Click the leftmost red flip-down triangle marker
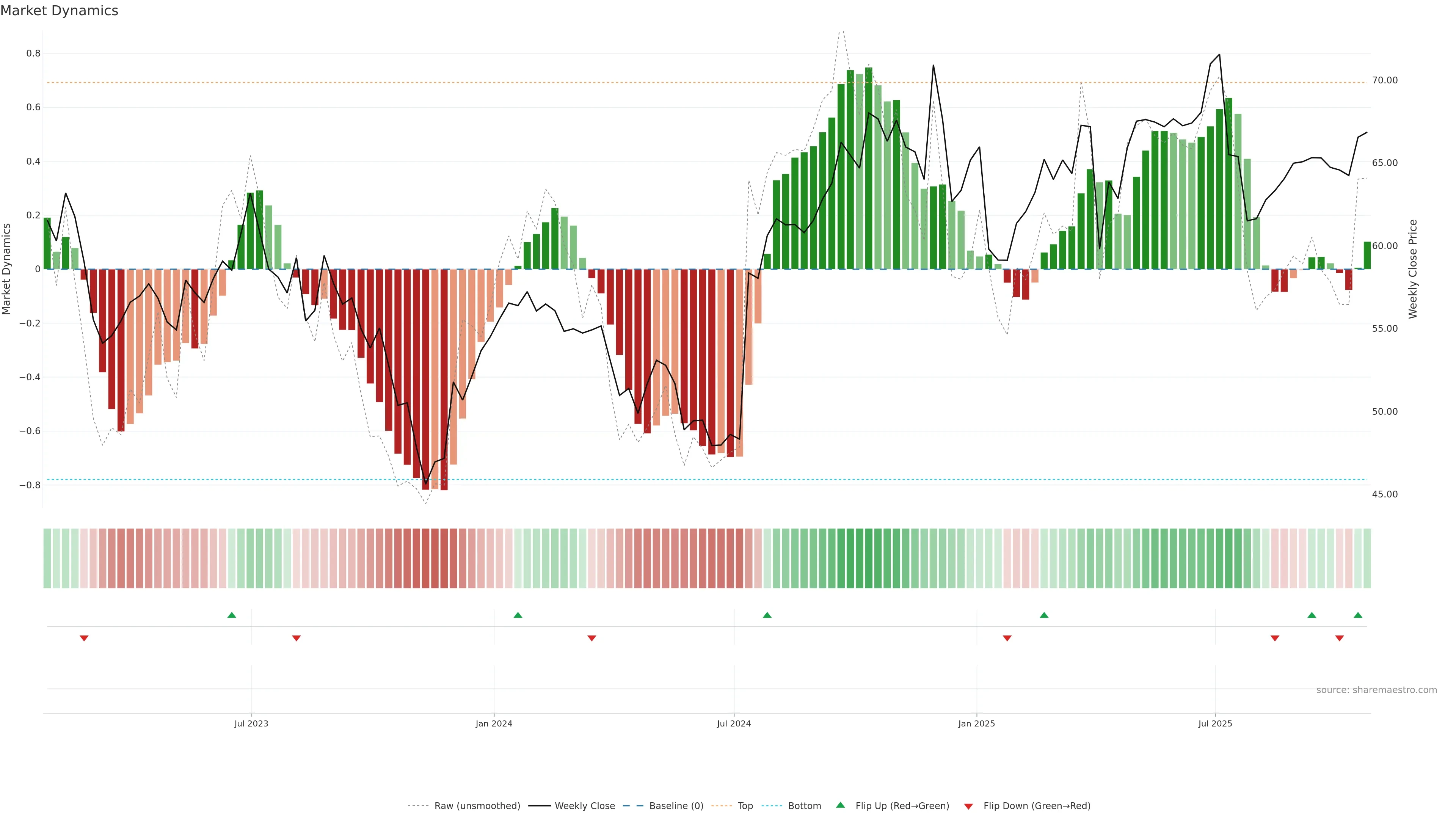The width and height of the screenshot is (1456, 819). pyautogui.click(x=84, y=638)
